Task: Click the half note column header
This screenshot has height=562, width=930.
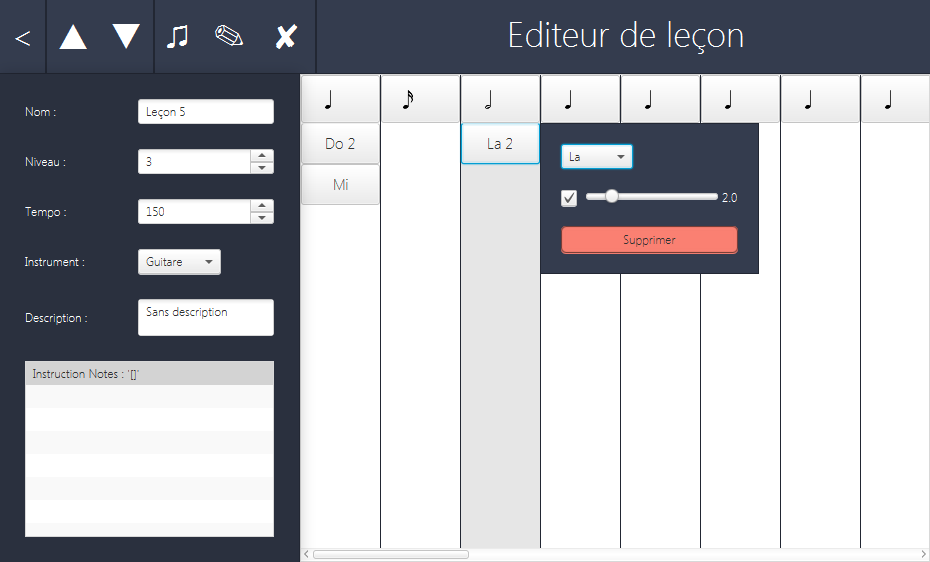Action: coord(501,99)
